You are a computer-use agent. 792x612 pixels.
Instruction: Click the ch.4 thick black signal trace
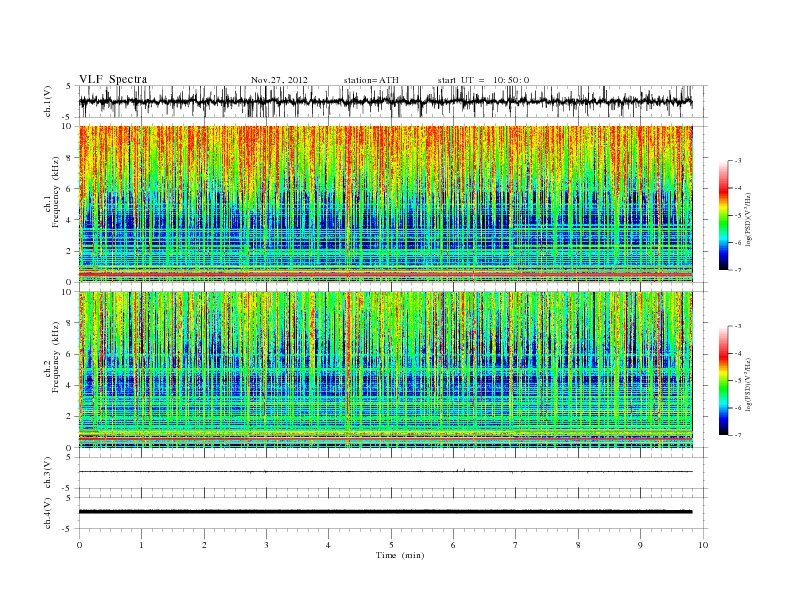point(386,512)
